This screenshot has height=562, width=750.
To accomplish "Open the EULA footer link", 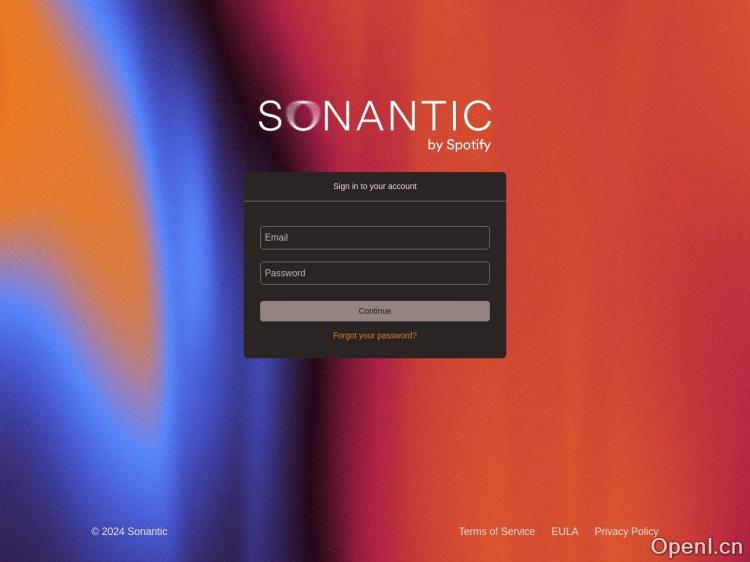I will pyautogui.click(x=564, y=531).
